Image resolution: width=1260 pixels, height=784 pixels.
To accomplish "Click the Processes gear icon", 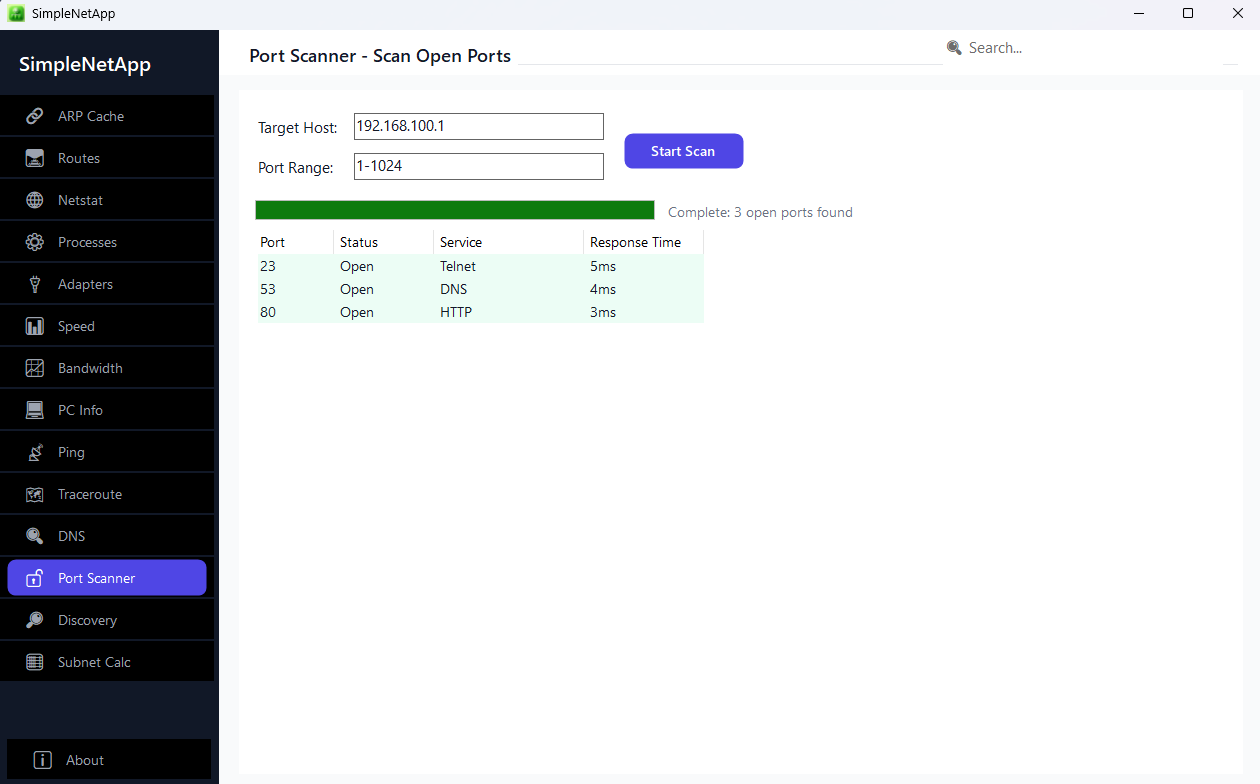I will [x=35, y=242].
